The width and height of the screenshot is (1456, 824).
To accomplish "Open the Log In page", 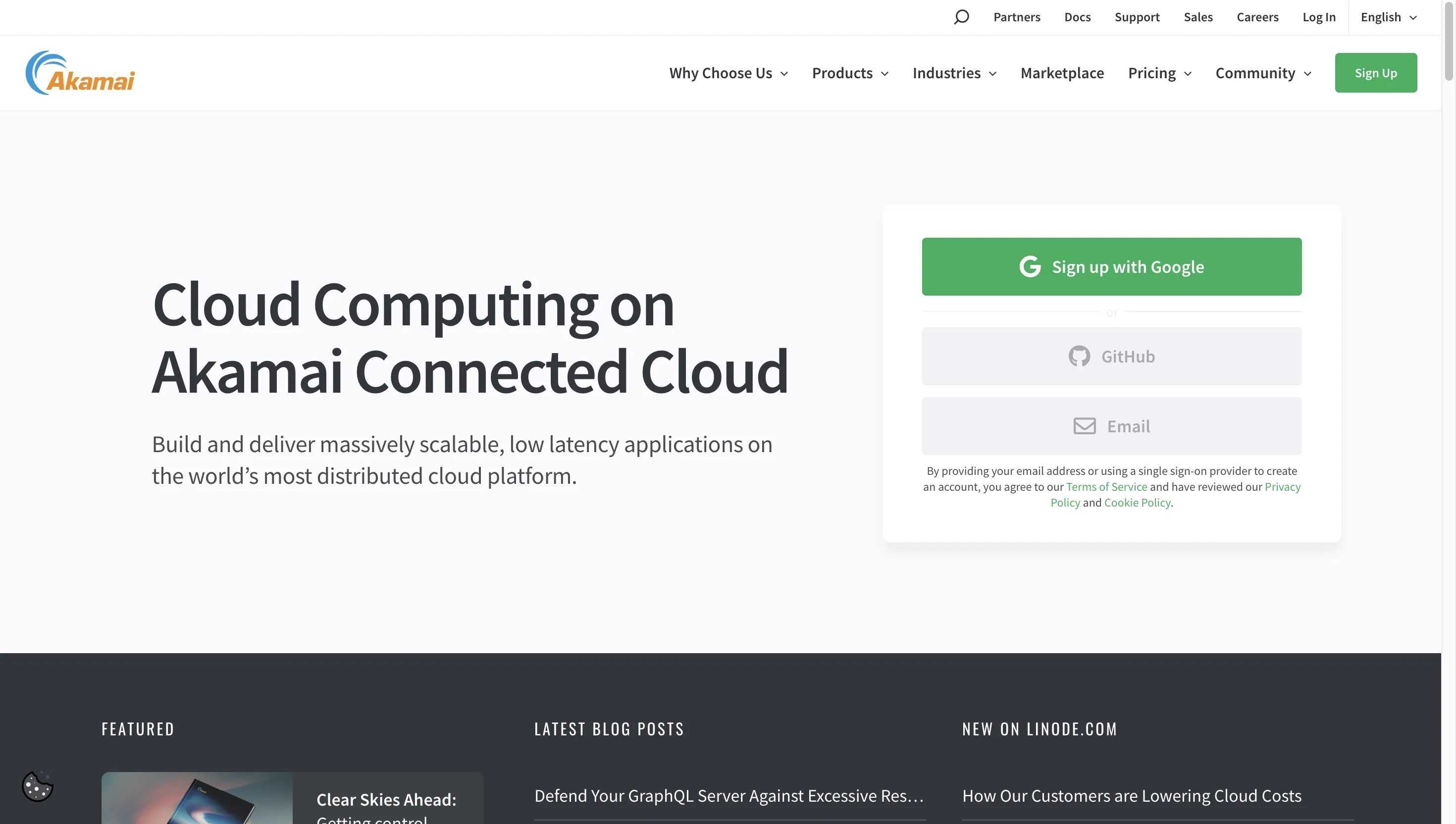I will click(1319, 17).
